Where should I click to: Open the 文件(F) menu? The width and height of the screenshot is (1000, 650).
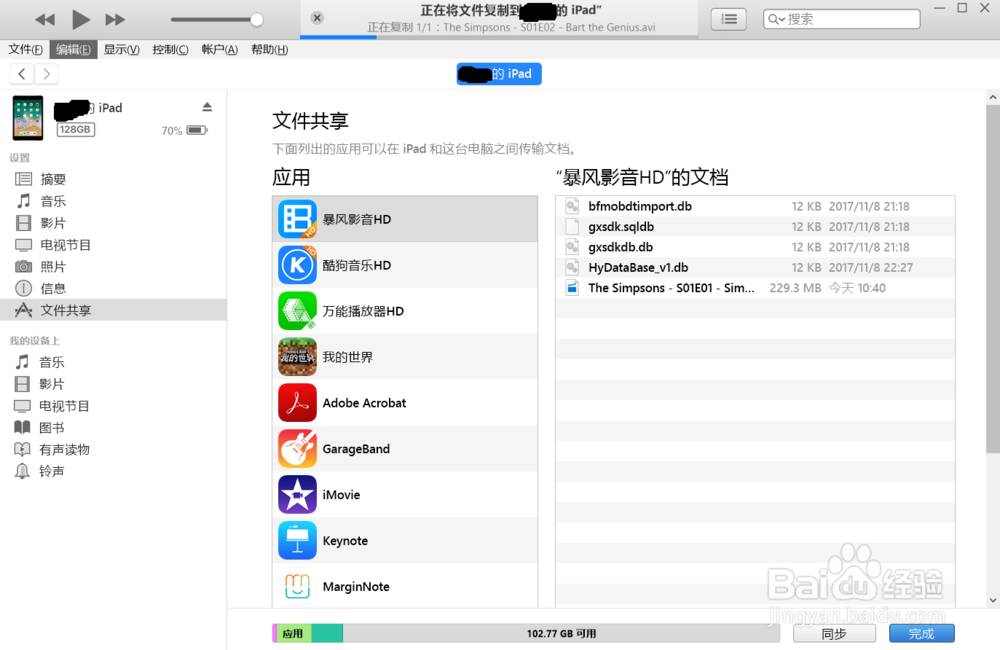26,49
